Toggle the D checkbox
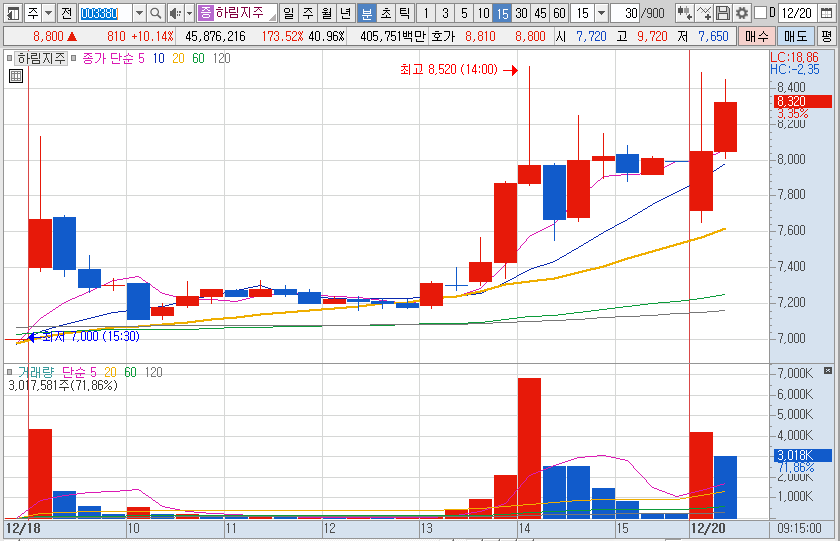This screenshot has width=840, height=541. pos(760,12)
